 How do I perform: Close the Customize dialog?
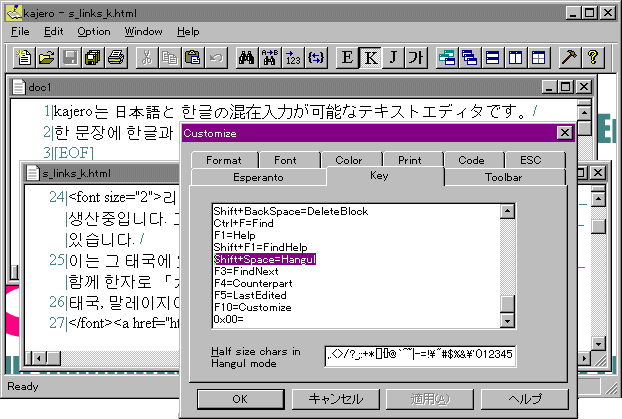[564, 133]
